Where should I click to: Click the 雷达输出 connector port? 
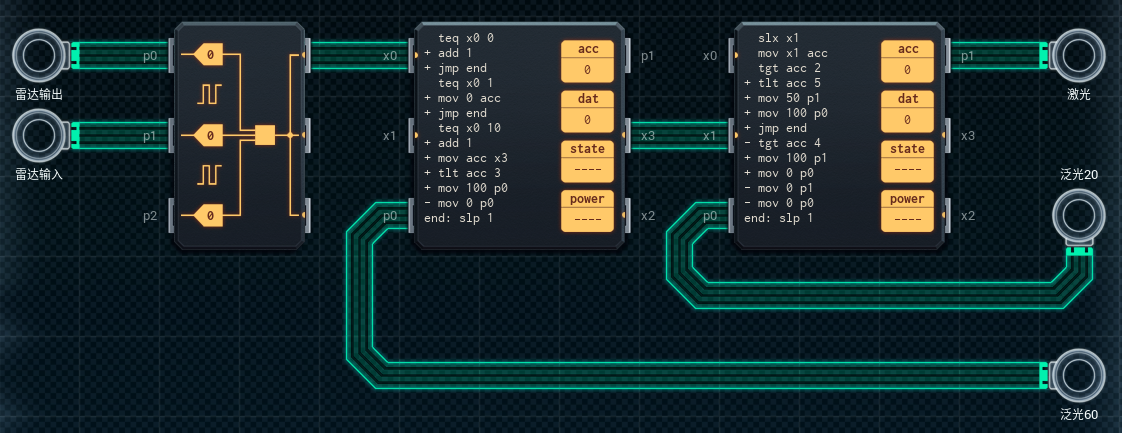click(40, 55)
